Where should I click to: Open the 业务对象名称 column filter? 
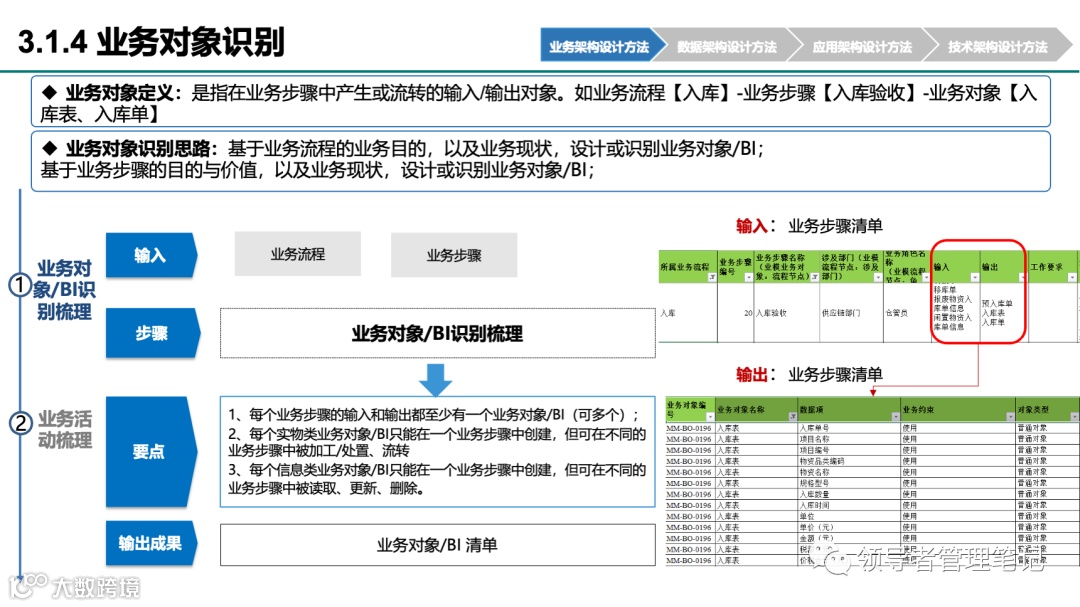793,417
